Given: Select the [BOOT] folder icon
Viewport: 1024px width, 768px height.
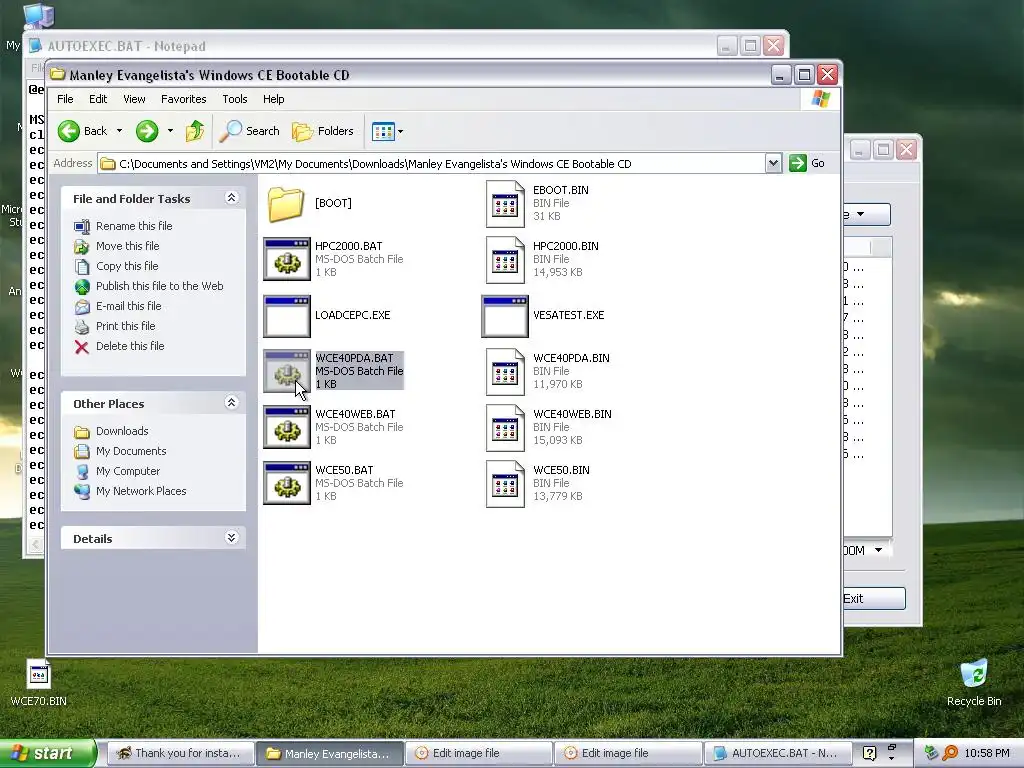Looking at the screenshot, I should (x=286, y=204).
